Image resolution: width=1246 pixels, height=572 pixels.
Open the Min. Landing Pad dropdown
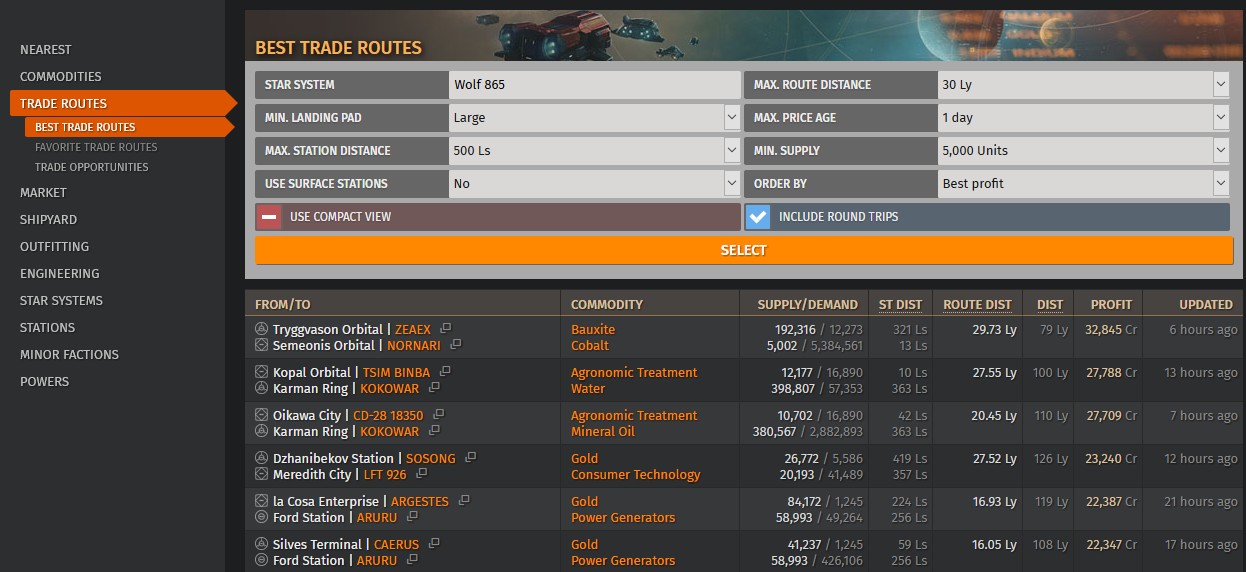click(x=594, y=118)
